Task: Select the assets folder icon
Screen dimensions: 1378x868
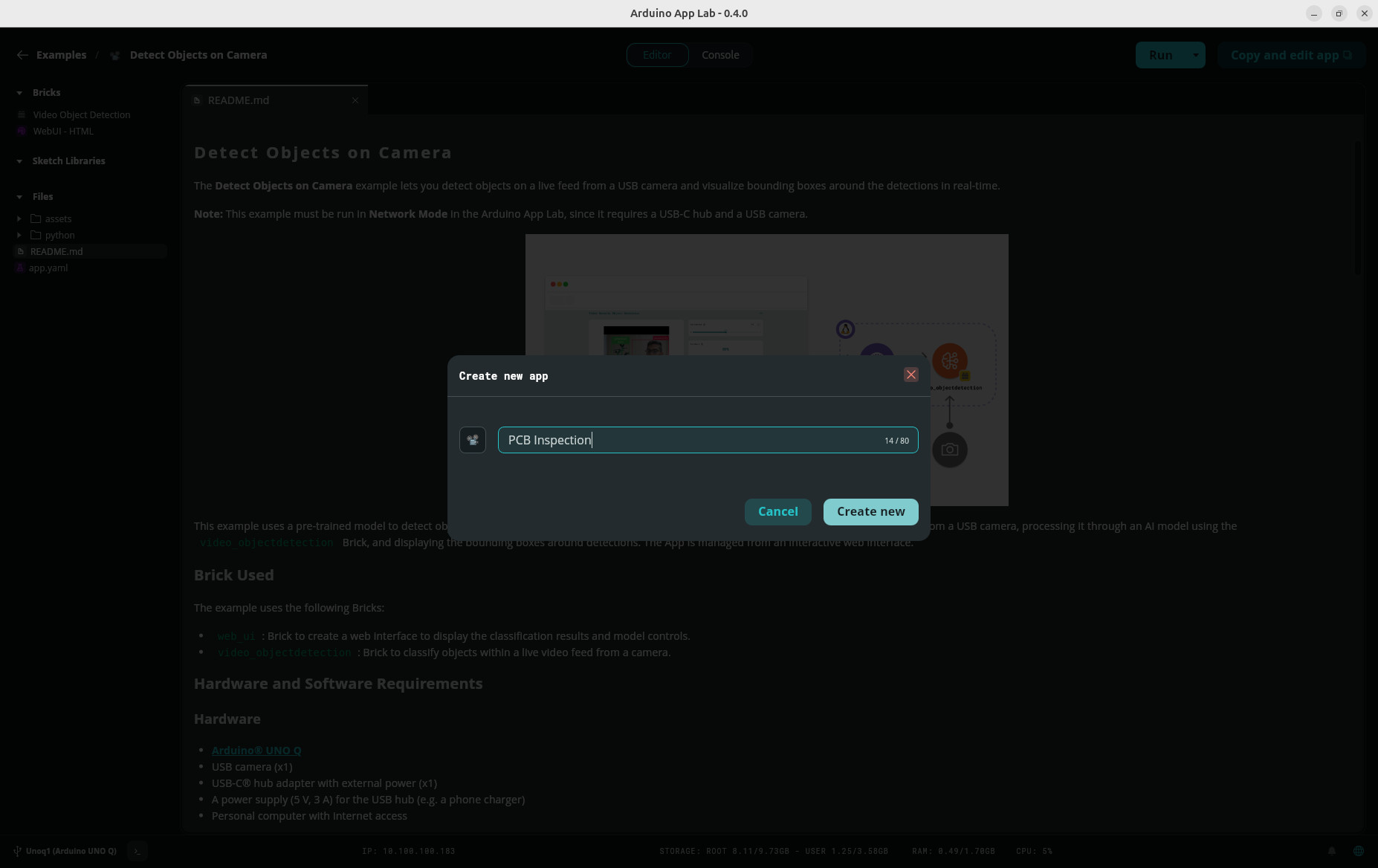Action: [x=36, y=218]
